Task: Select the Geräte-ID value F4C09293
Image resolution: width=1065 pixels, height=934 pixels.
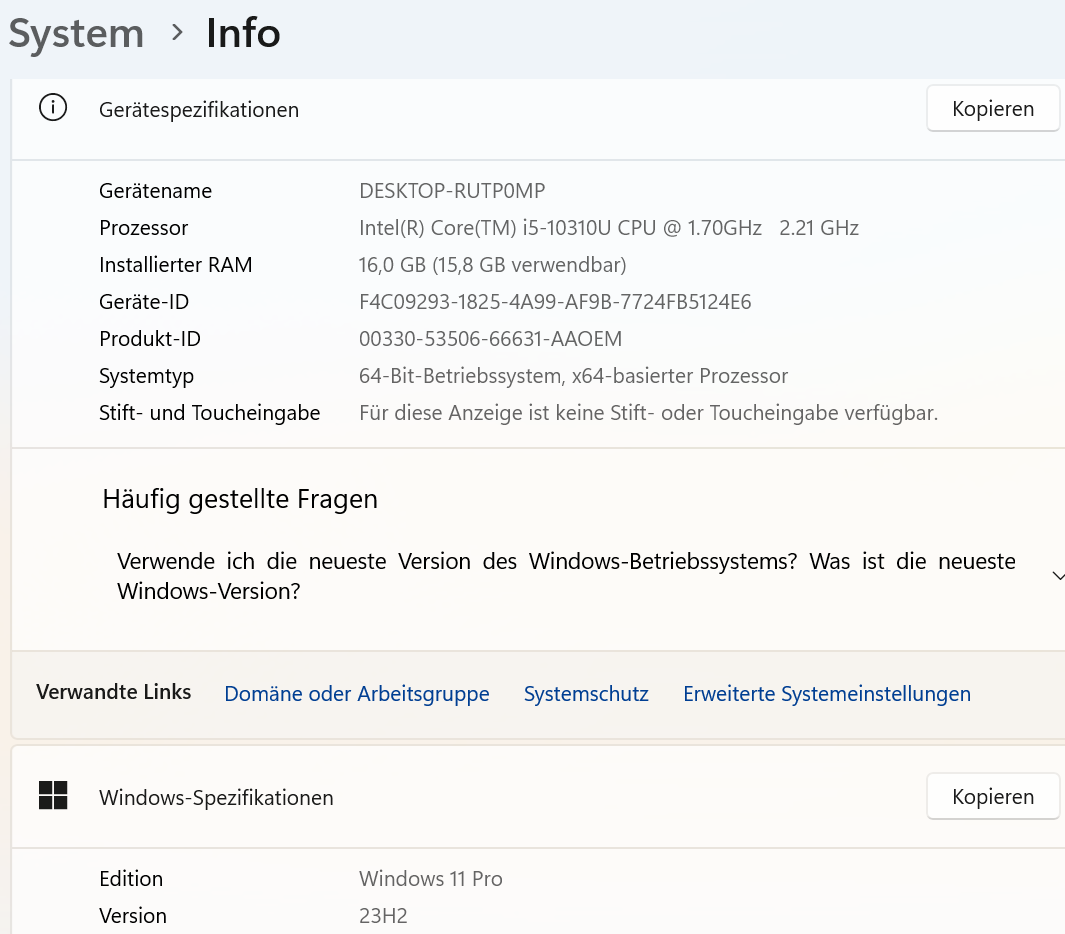Action: coord(555,302)
